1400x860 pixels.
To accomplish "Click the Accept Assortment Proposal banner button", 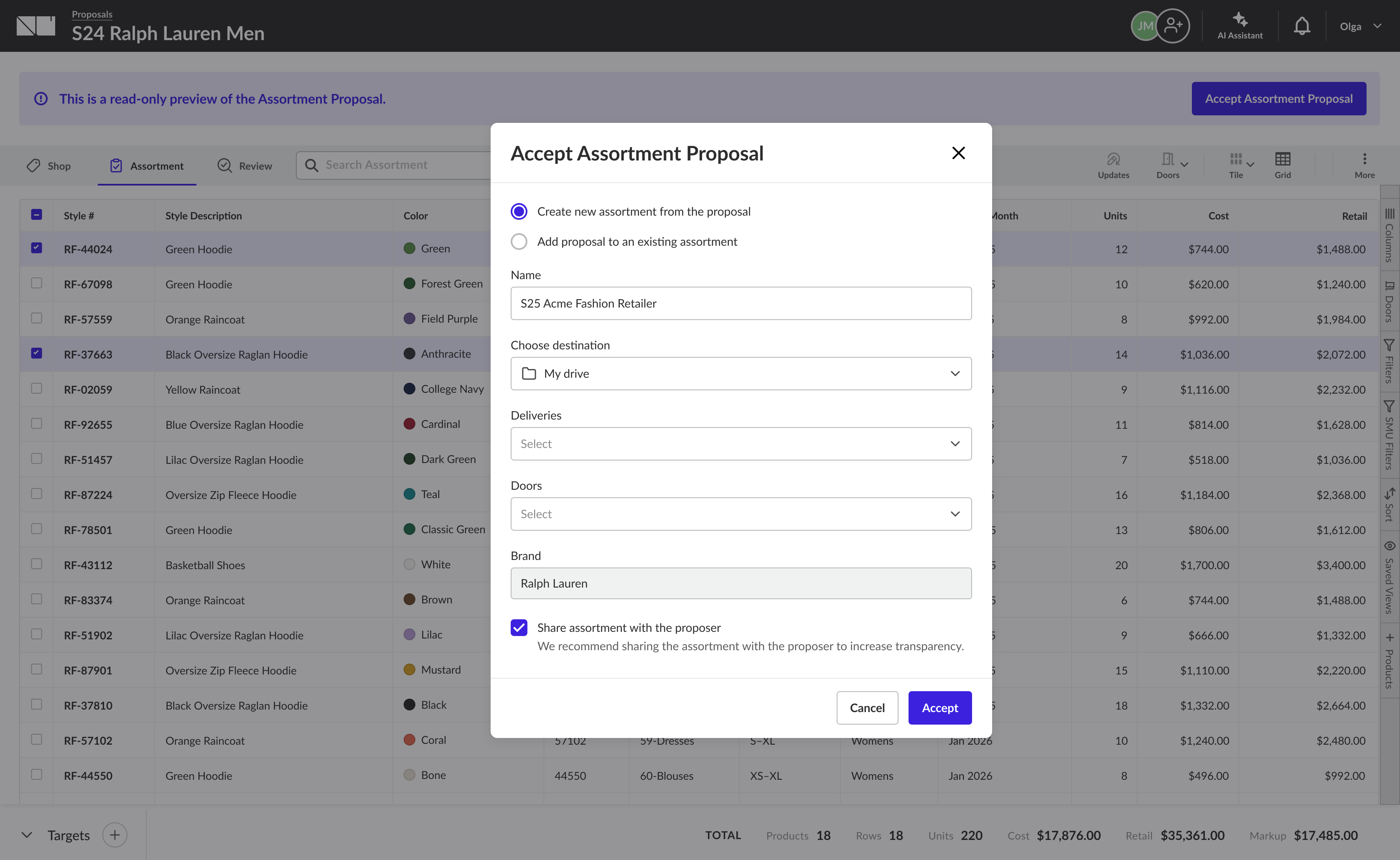I will pyautogui.click(x=1279, y=98).
